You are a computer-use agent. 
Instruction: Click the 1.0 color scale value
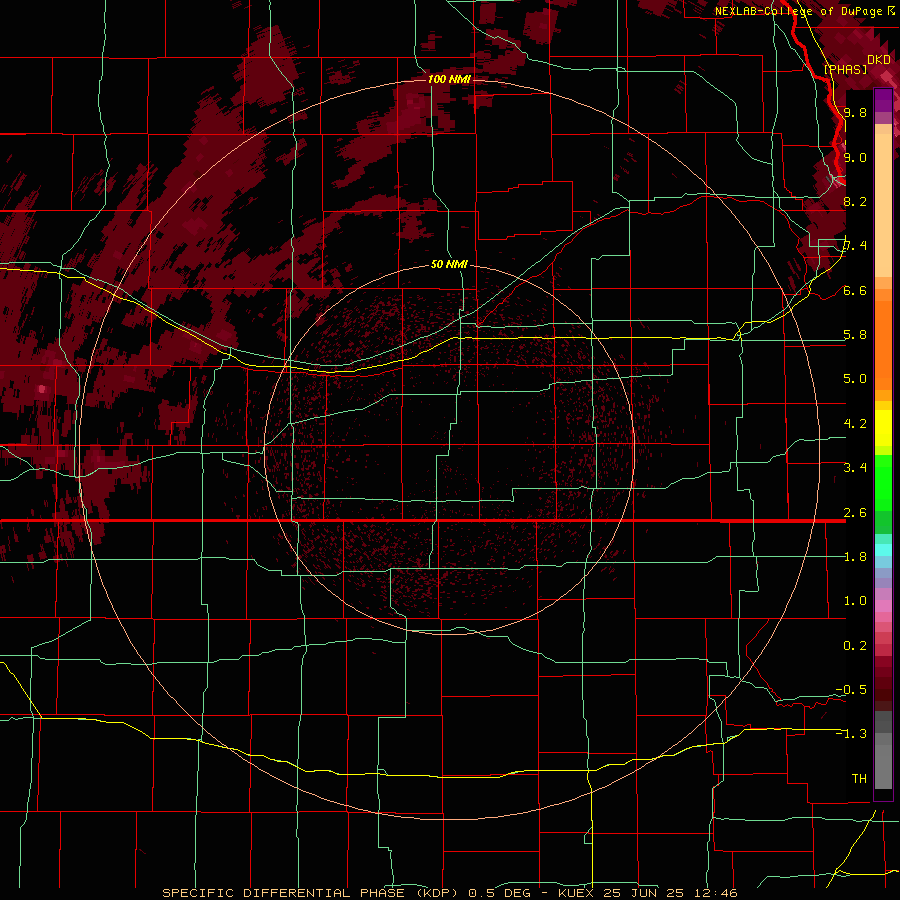(x=855, y=601)
